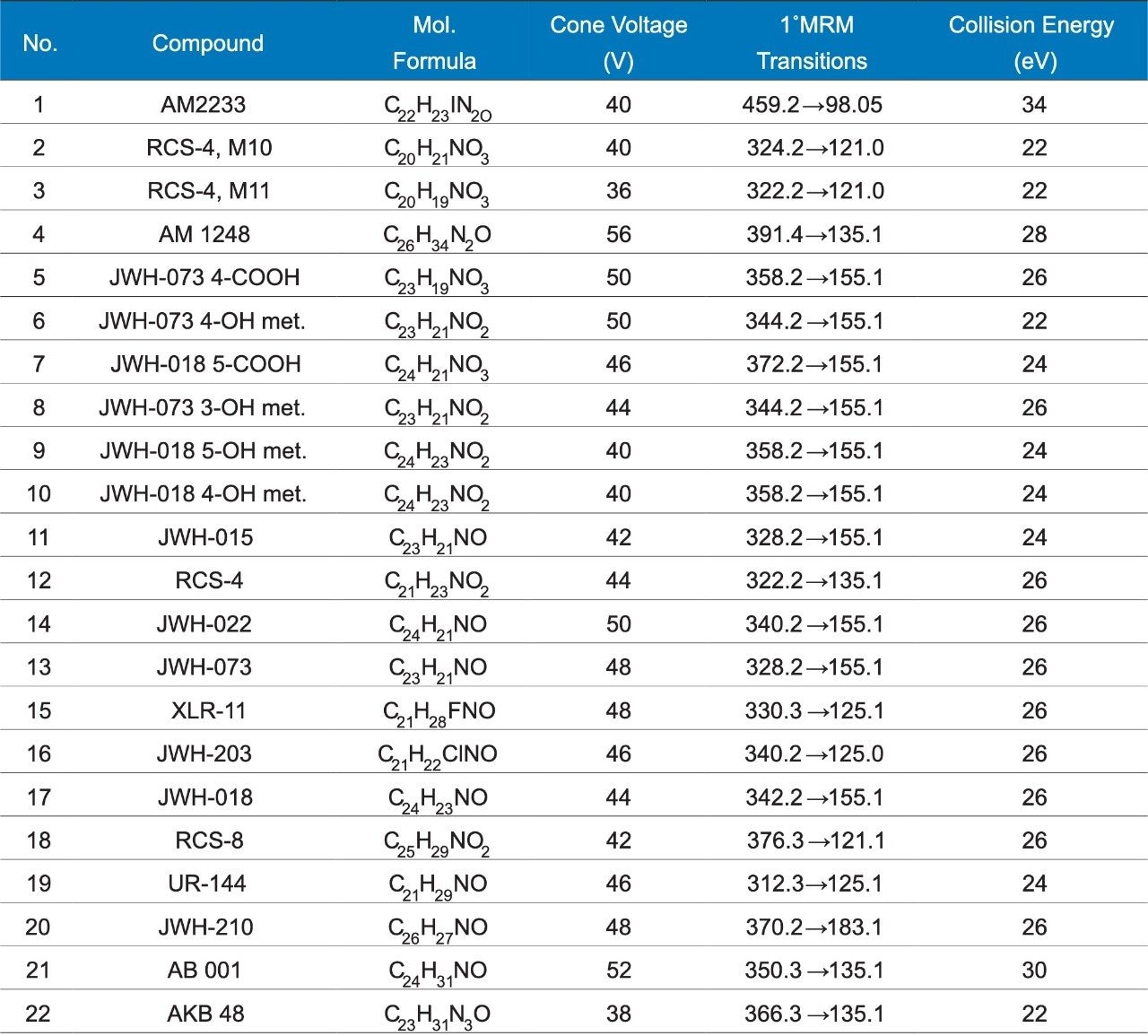Select the JWH-018 5-COOH compound cell
Viewport: 1148px width, 1036px height.
205,364
